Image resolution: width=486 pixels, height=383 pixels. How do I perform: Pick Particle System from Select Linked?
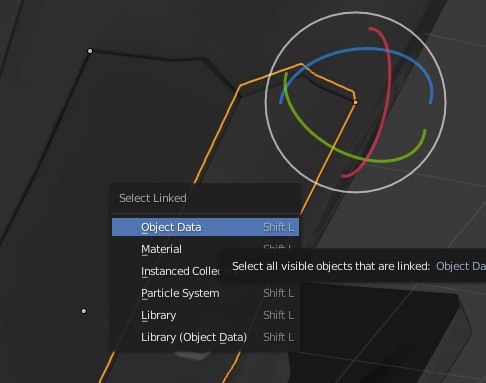click(205, 293)
